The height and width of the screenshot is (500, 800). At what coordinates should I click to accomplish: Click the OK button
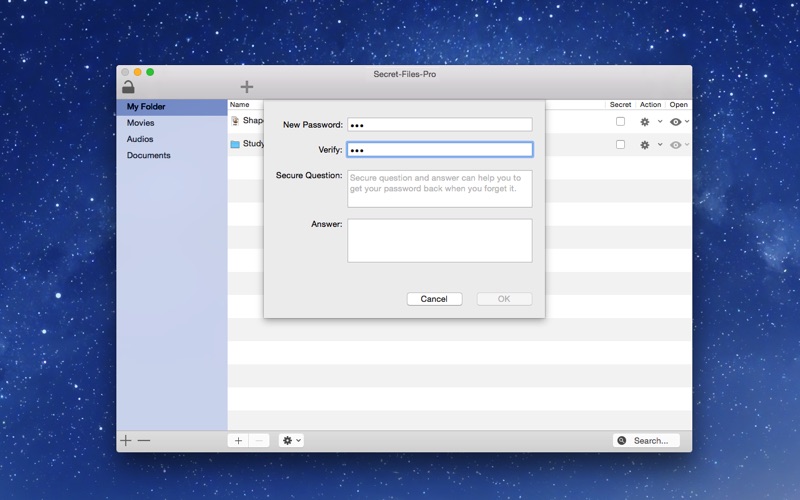[x=504, y=299]
